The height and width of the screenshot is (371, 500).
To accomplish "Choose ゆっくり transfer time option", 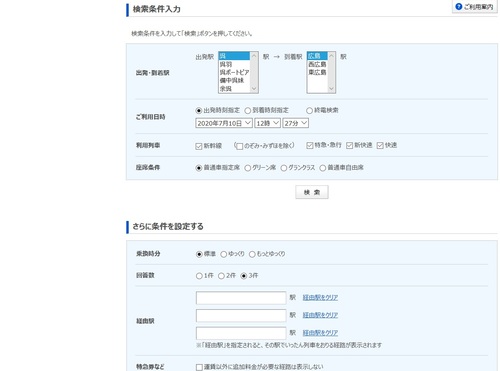I will pyautogui.click(x=224, y=254).
